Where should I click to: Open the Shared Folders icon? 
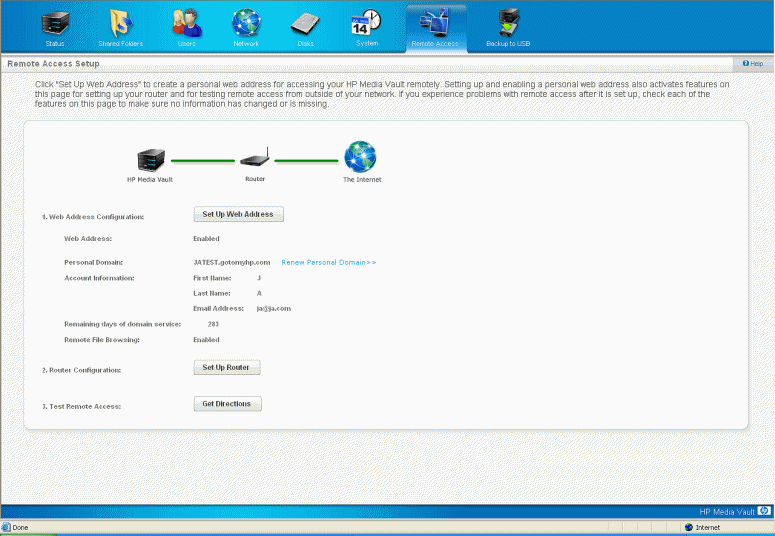click(x=121, y=24)
